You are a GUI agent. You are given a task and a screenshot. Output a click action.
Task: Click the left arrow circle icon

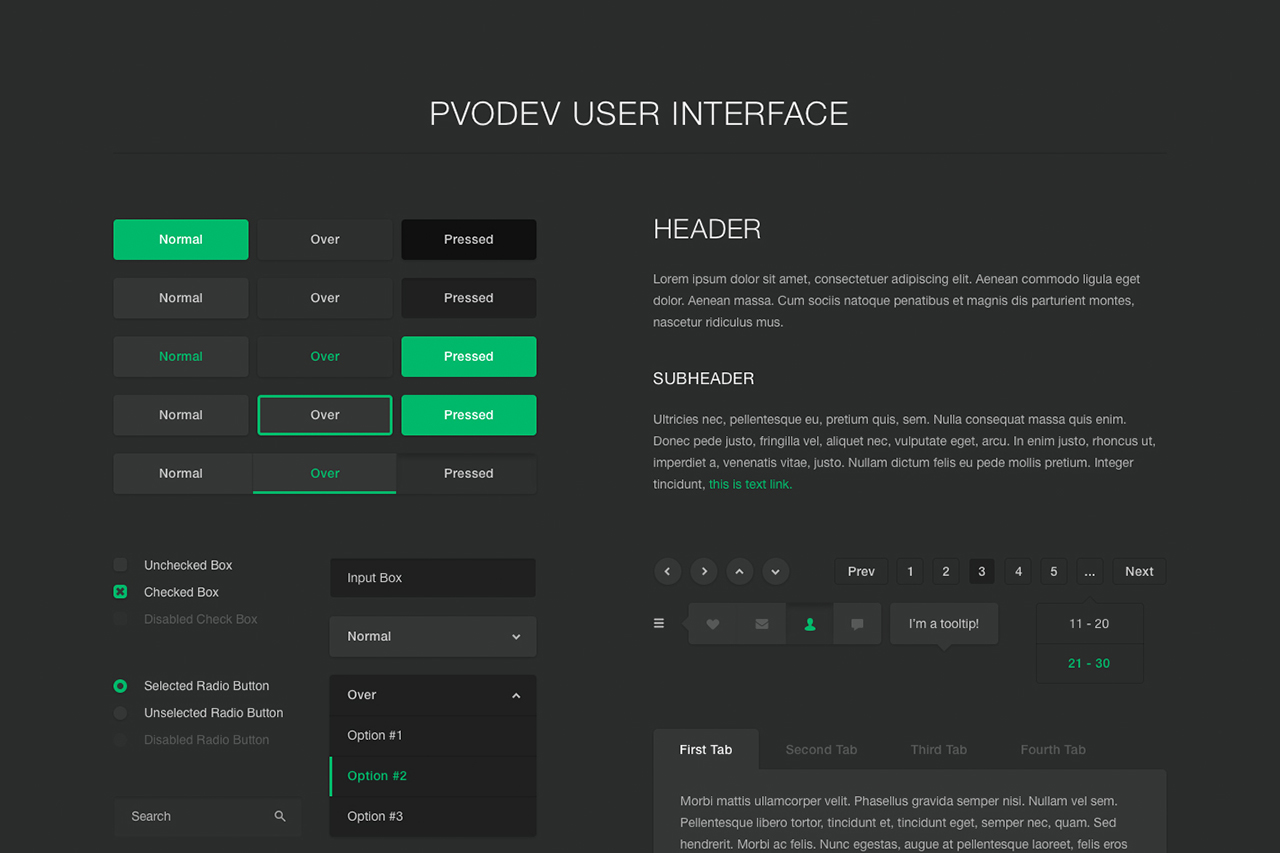click(x=668, y=571)
